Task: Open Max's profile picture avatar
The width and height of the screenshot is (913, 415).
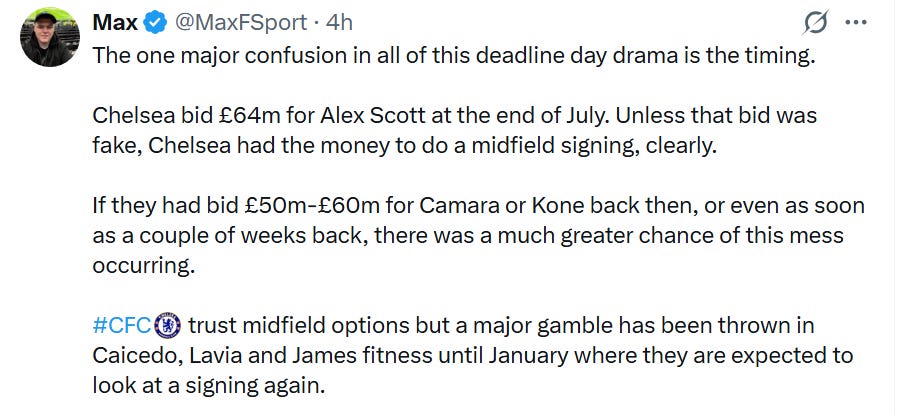Action: click(50, 37)
